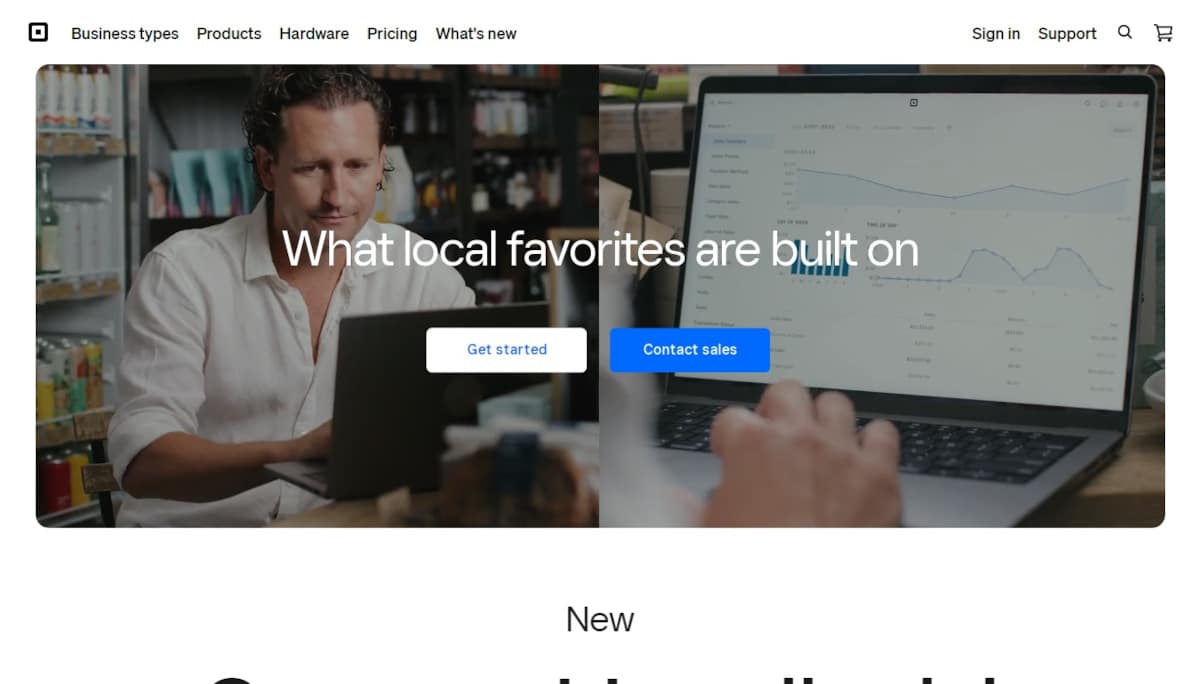This screenshot has height=684, width=1200.
Task: Check latest updates under What's new
Action: pos(475,33)
